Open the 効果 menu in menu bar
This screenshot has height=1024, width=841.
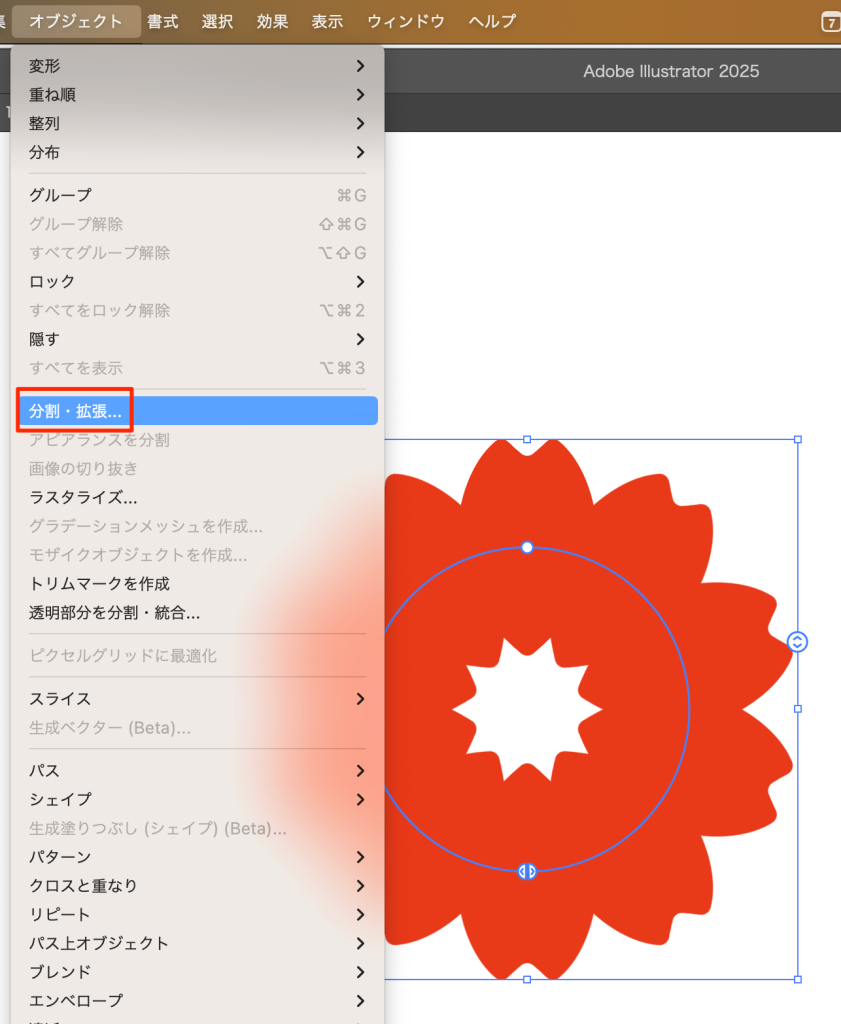(x=272, y=21)
